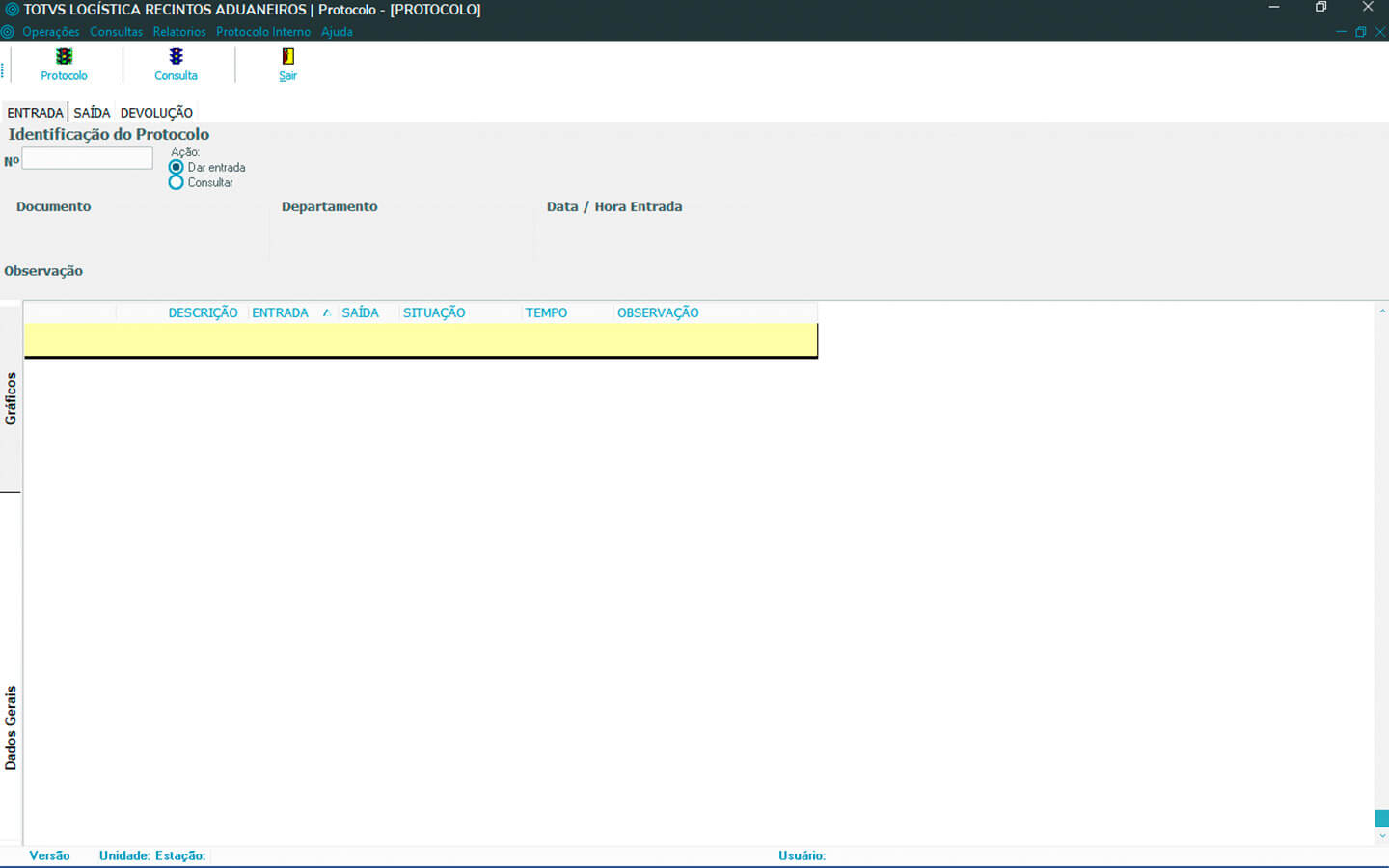Open the Relatorios menu
The width and height of the screenshot is (1389, 868).
click(179, 32)
